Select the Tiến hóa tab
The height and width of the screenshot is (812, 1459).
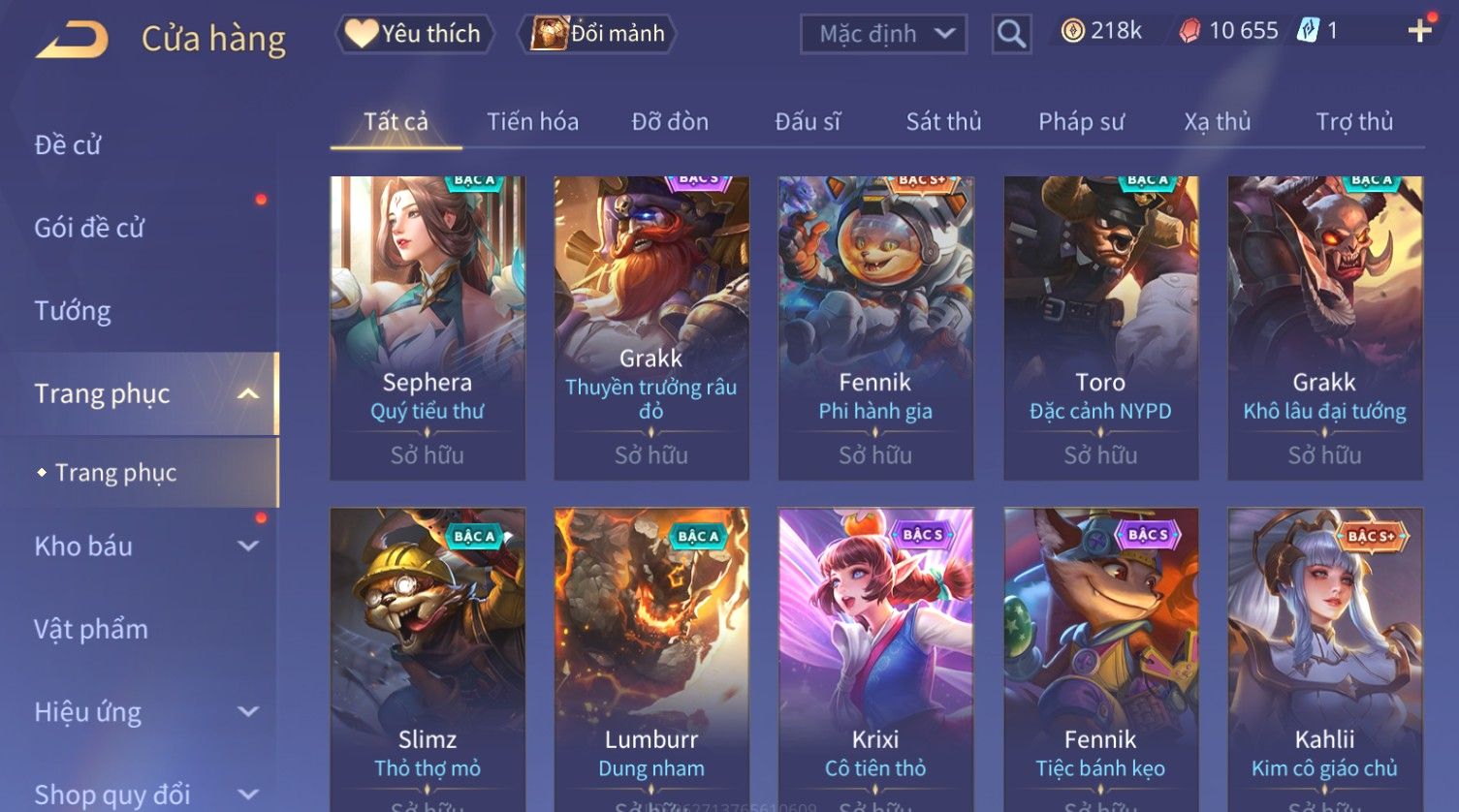tap(532, 121)
